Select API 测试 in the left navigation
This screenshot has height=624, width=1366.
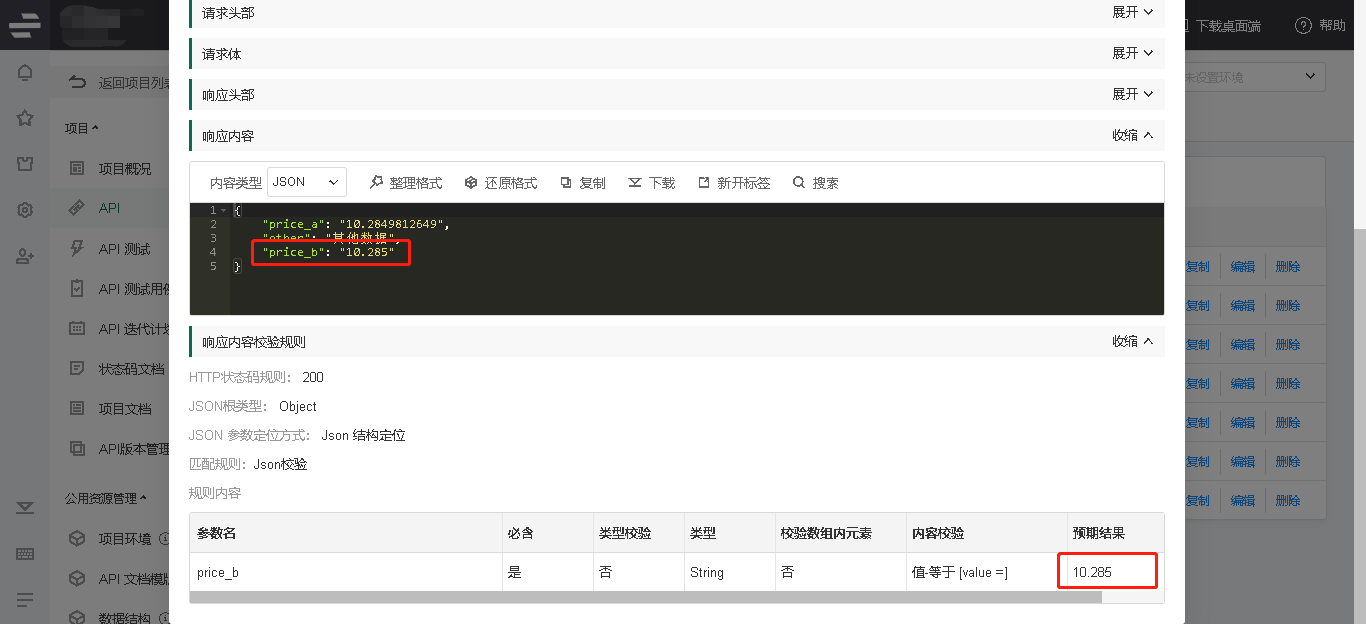point(124,248)
